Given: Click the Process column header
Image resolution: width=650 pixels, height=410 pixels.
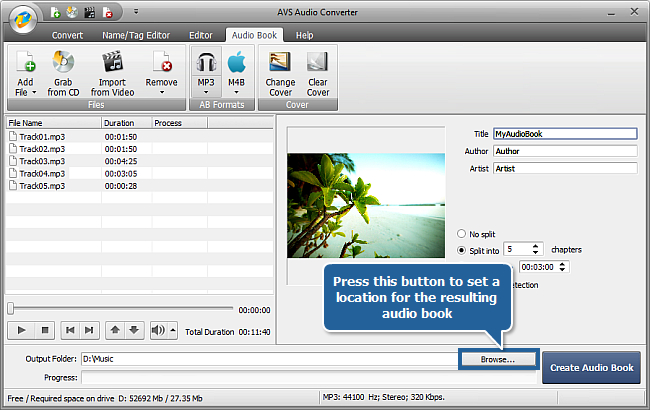Looking at the screenshot, I should click(179, 123).
